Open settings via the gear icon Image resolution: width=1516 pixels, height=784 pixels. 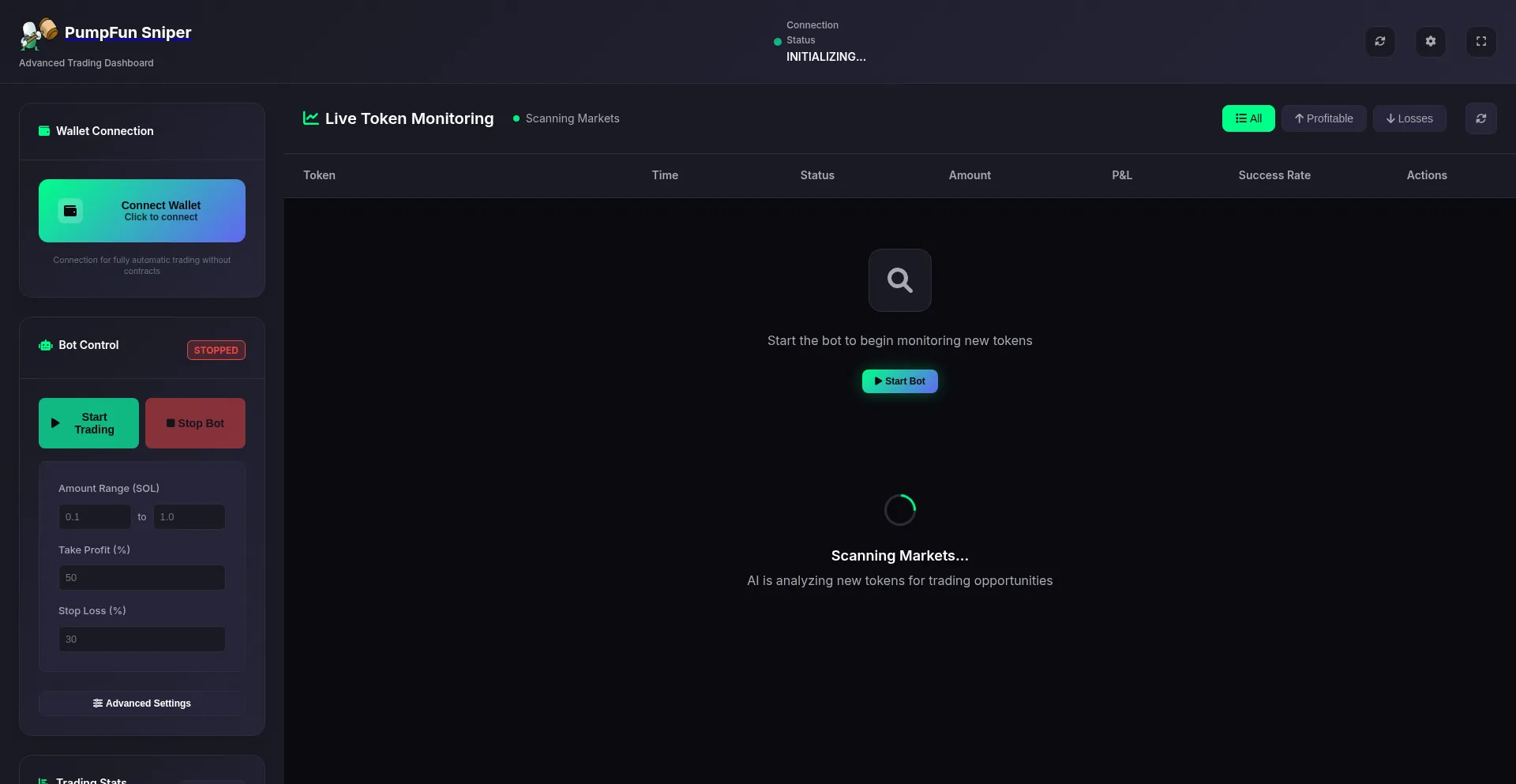(1431, 41)
